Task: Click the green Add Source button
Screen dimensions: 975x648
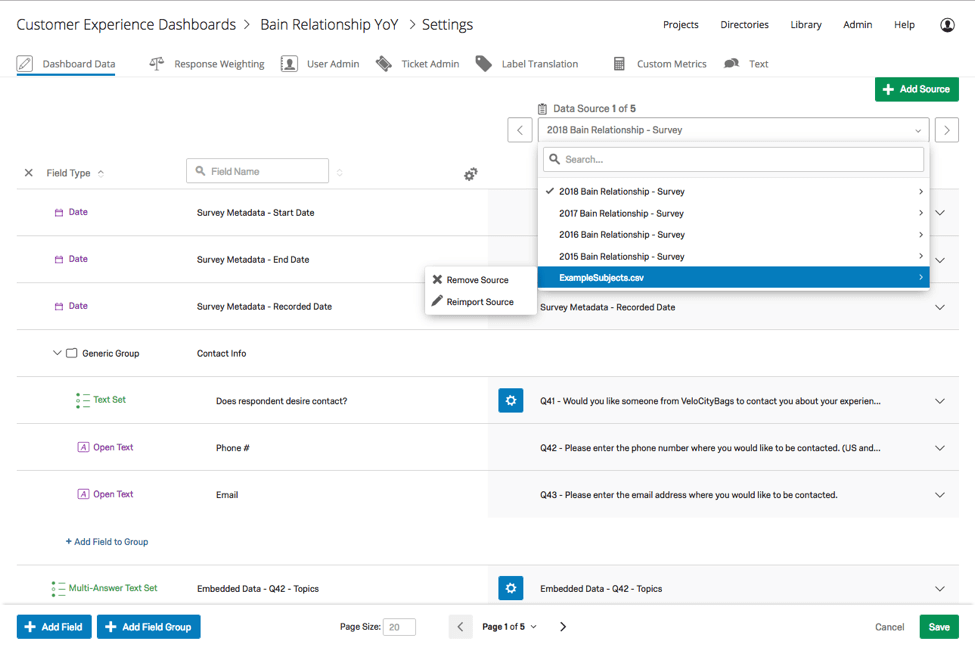Action: 917,89
